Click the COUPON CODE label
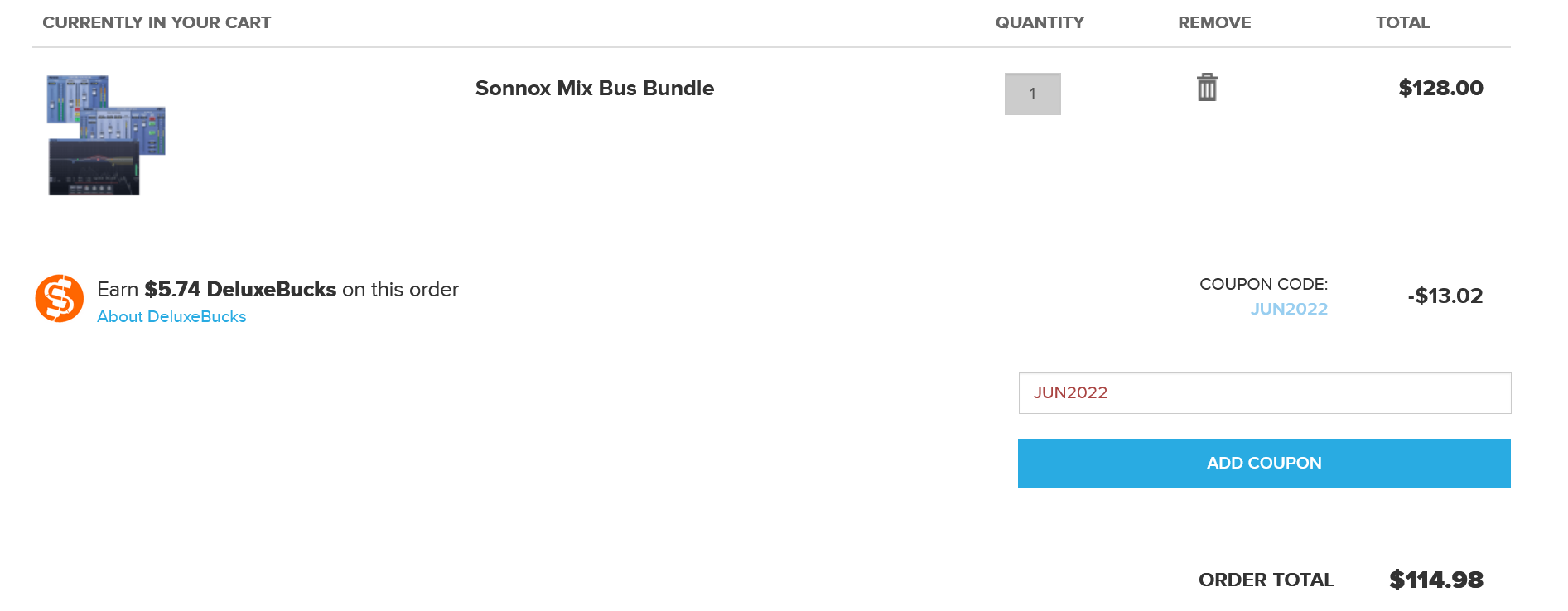The height and width of the screenshot is (611, 1568). click(1263, 285)
